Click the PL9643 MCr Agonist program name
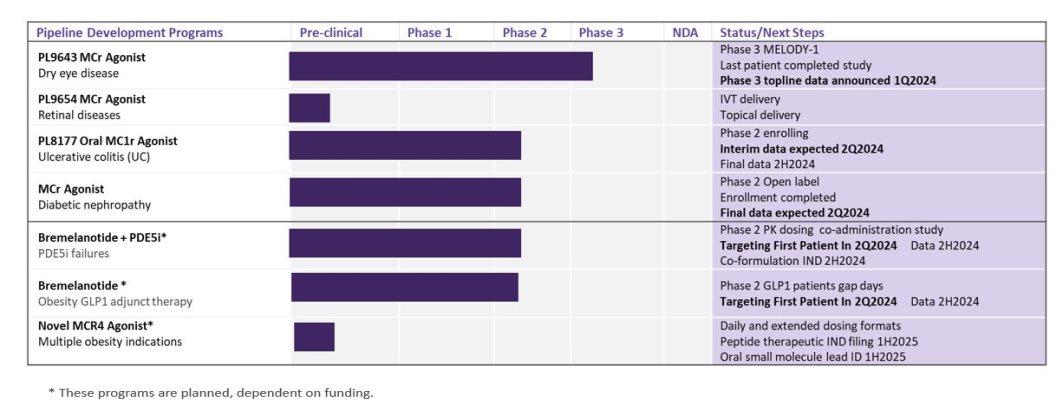This screenshot has width=1063, height=412. tap(91, 57)
